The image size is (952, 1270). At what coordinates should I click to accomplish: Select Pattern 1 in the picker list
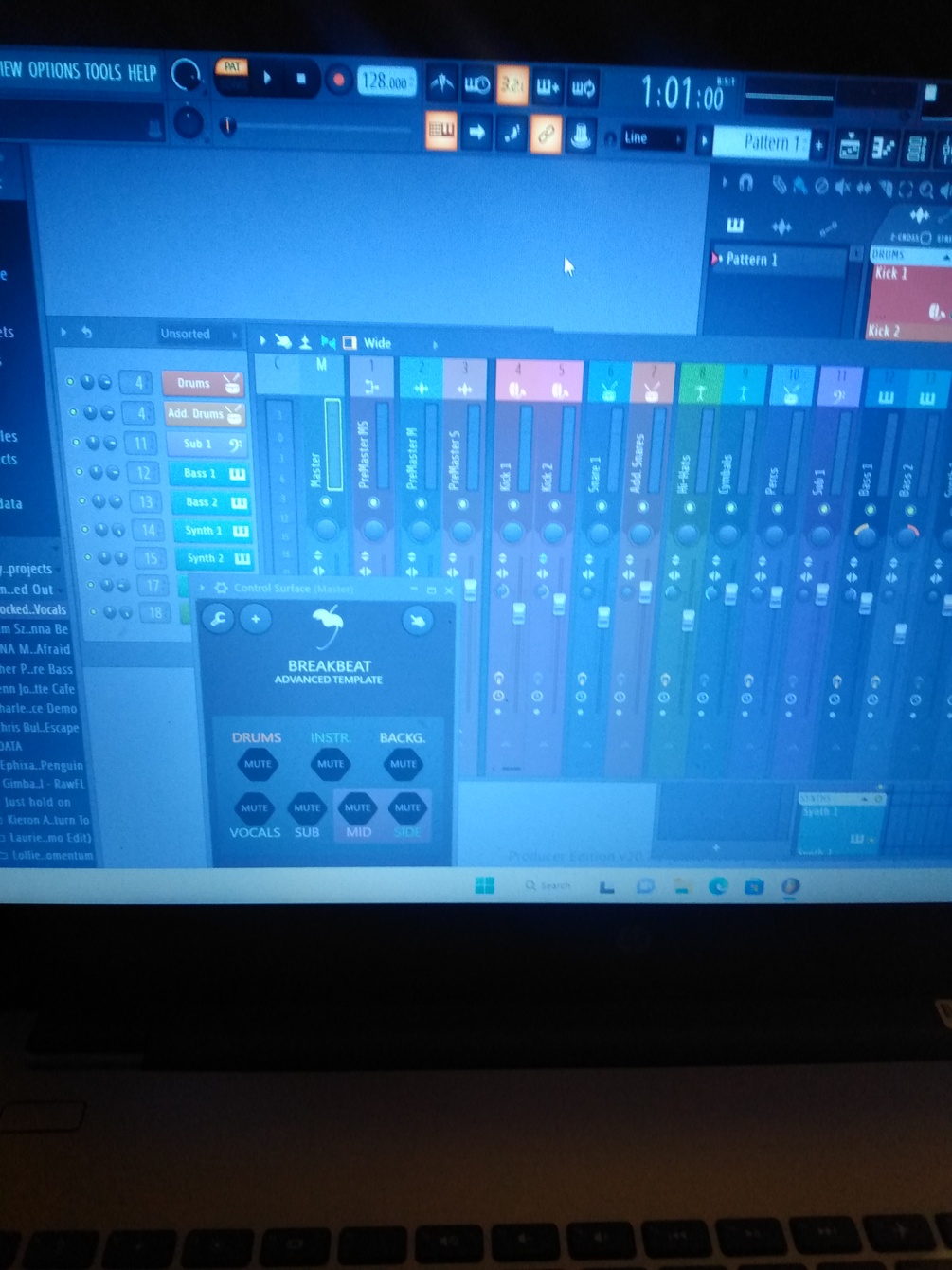tap(777, 260)
